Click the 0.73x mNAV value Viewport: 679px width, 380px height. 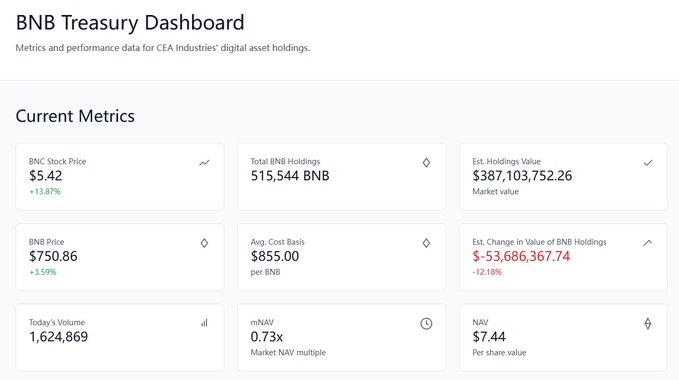267,337
